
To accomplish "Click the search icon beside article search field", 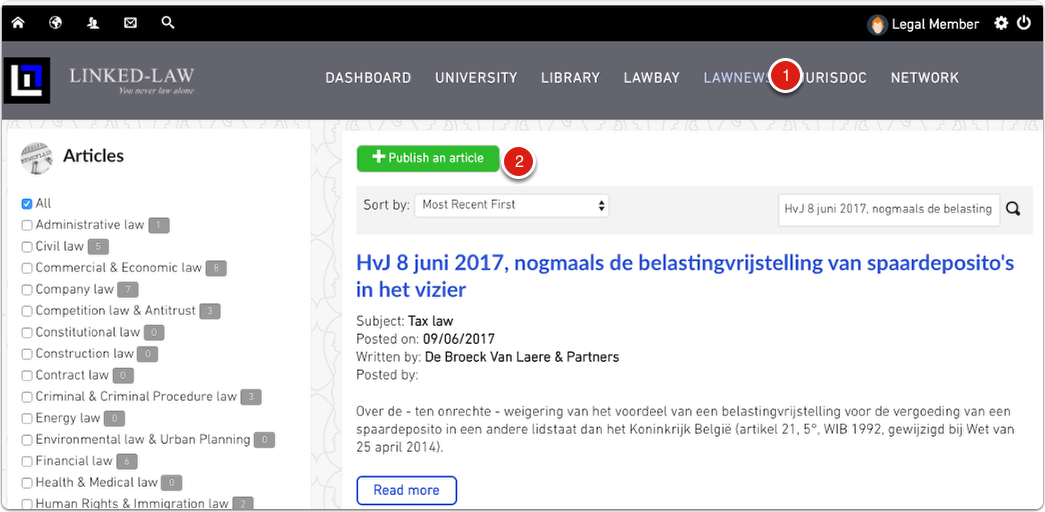I will tap(1013, 208).
